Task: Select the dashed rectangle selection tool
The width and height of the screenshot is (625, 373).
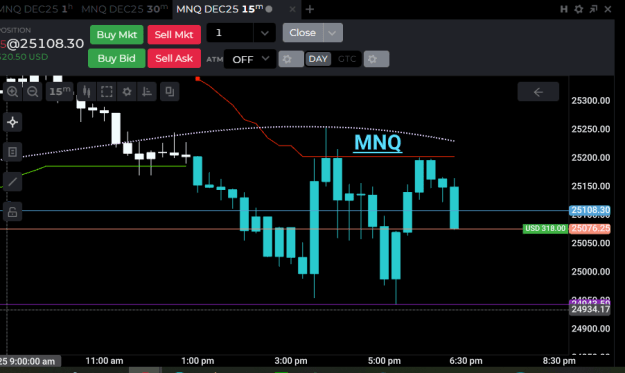Action: coord(106,92)
